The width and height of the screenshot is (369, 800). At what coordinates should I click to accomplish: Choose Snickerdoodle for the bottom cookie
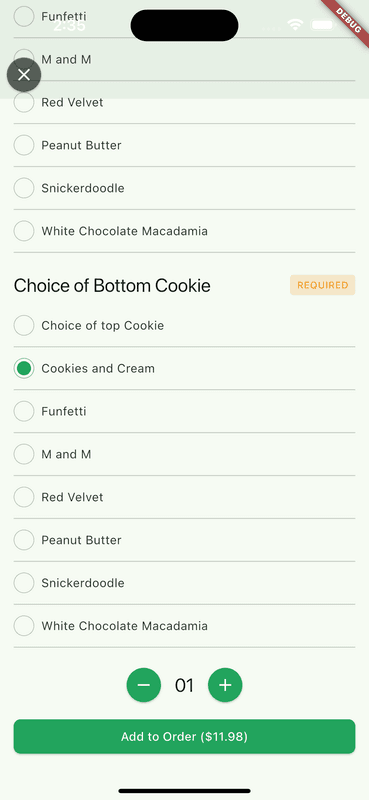pos(184,583)
